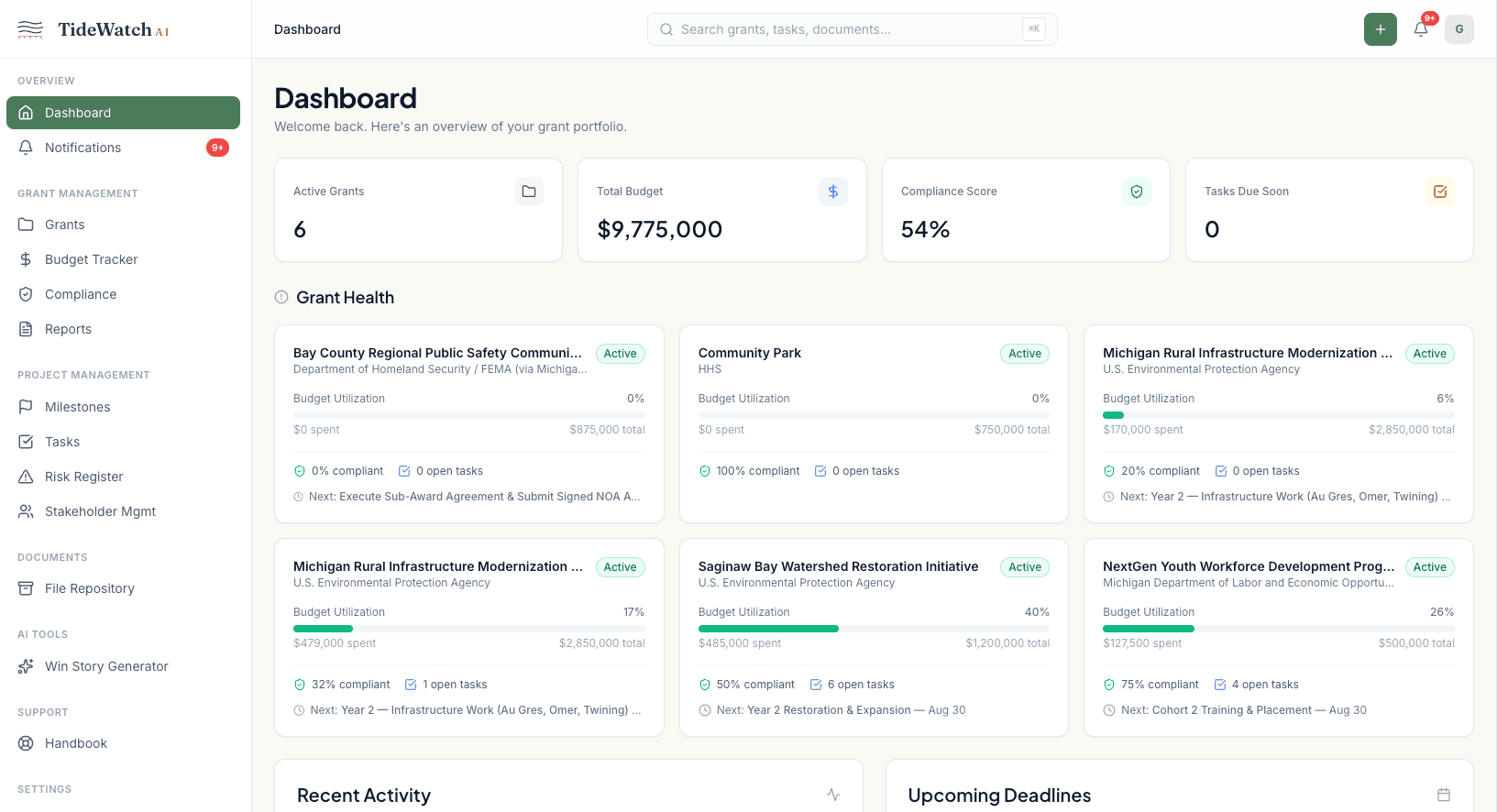Click the shield icon on Compliance Score card

click(x=1136, y=192)
